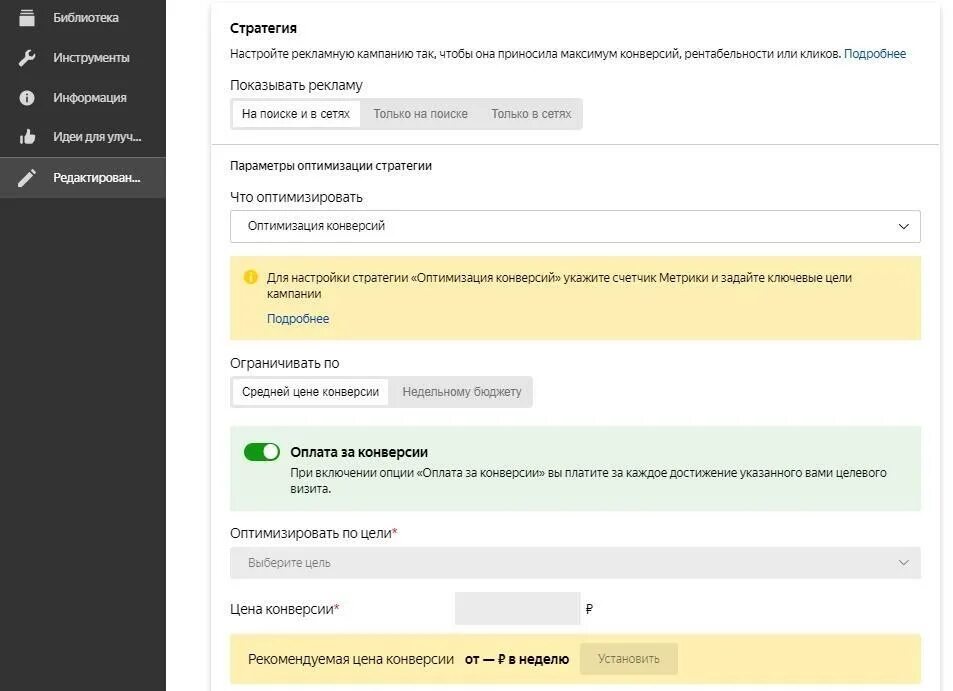The image size is (953, 691).
Task: Click the Инструменты wrench icon
Action: point(27,58)
